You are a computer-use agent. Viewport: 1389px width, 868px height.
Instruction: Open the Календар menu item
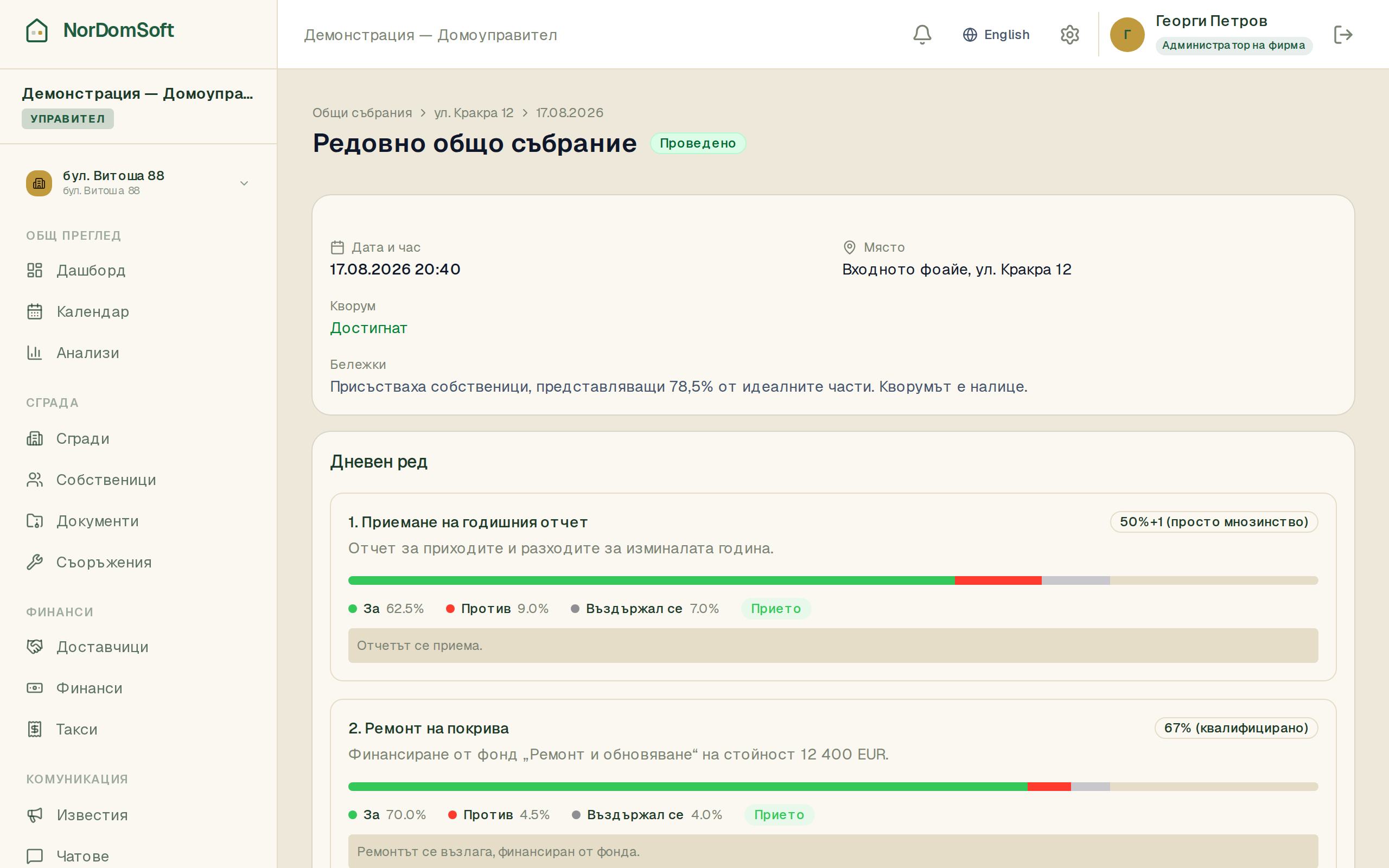(x=138, y=312)
